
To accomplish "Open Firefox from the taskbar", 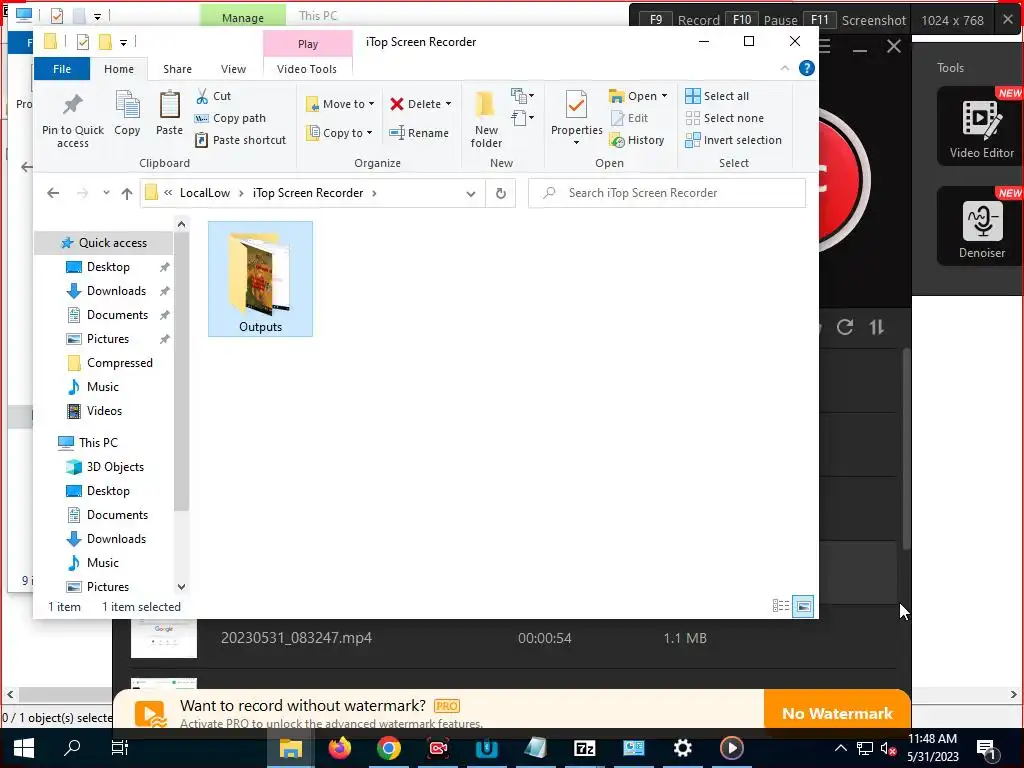I will 340,748.
